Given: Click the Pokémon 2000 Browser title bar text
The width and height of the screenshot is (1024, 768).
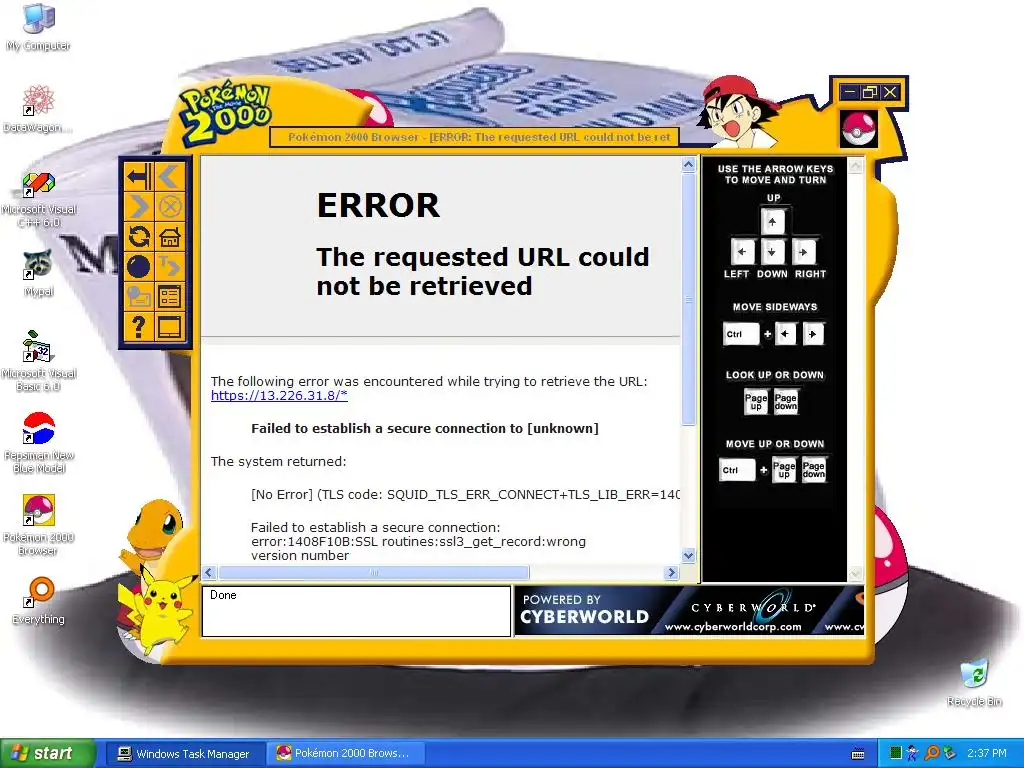Looking at the screenshot, I should (x=479, y=137).
